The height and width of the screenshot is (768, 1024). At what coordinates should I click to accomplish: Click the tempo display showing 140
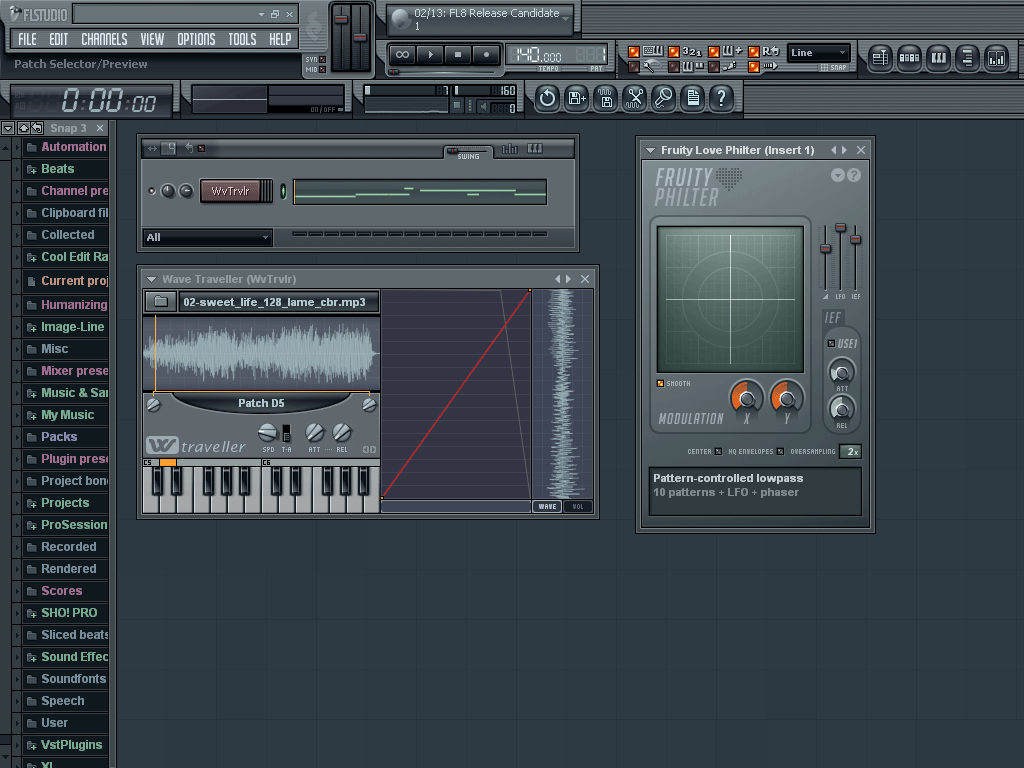[x=537, y=54]
